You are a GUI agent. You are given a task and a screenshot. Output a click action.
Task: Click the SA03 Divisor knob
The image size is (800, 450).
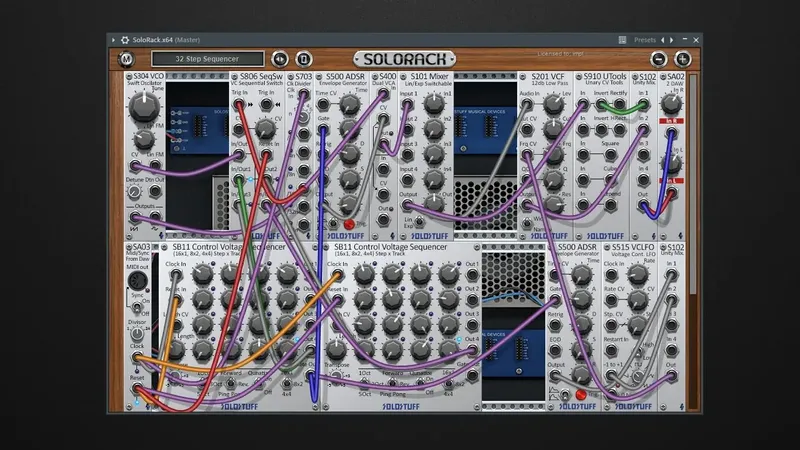(137, 335)
